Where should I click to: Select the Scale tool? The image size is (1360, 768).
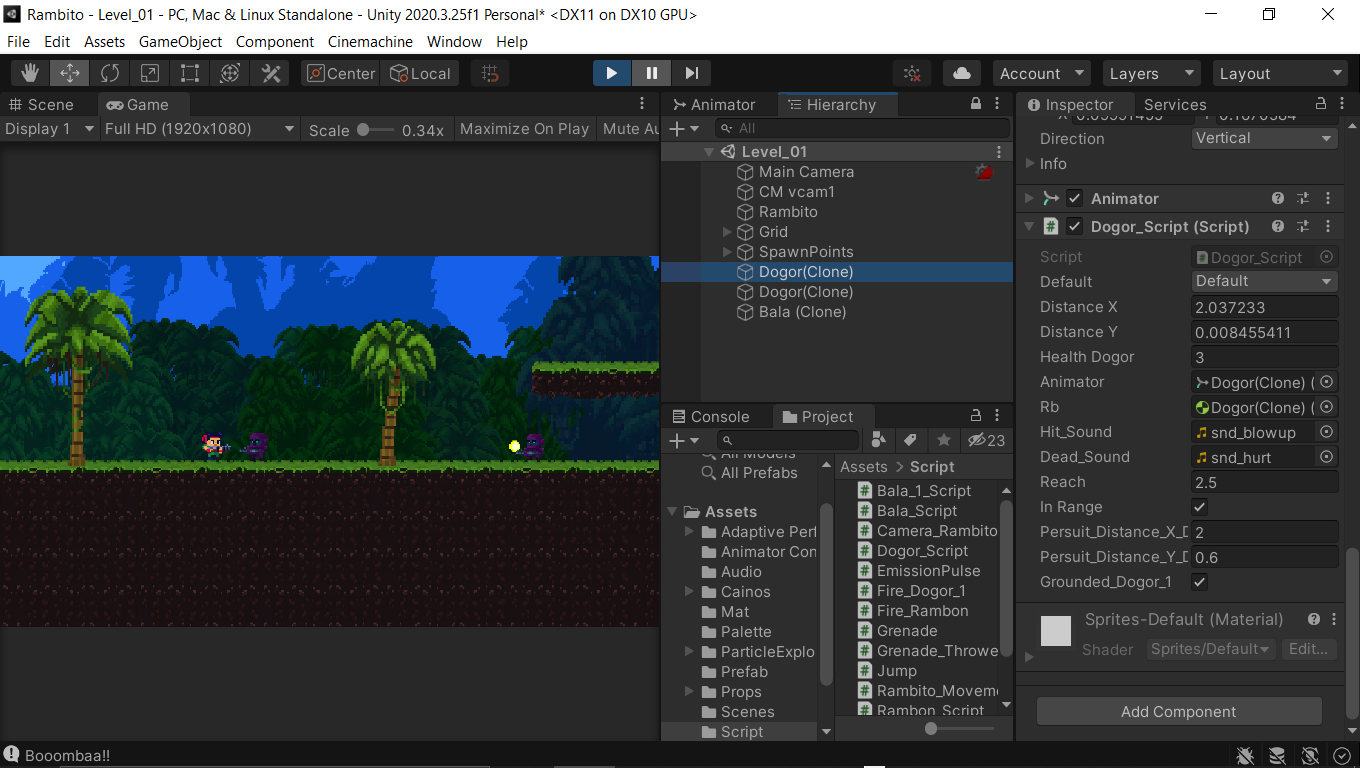150,73
